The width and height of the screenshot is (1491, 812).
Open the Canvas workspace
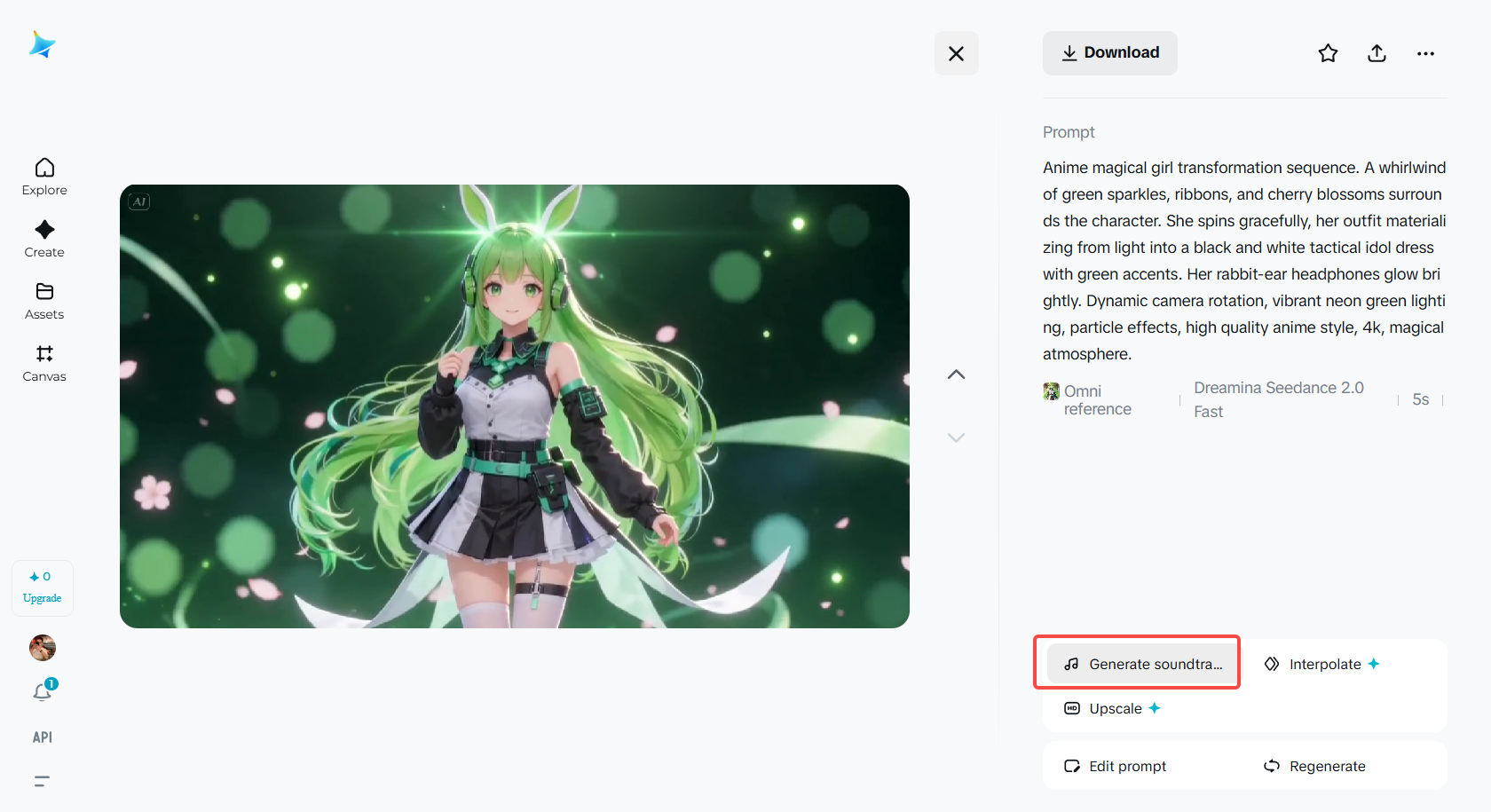[x=44, y=363]
